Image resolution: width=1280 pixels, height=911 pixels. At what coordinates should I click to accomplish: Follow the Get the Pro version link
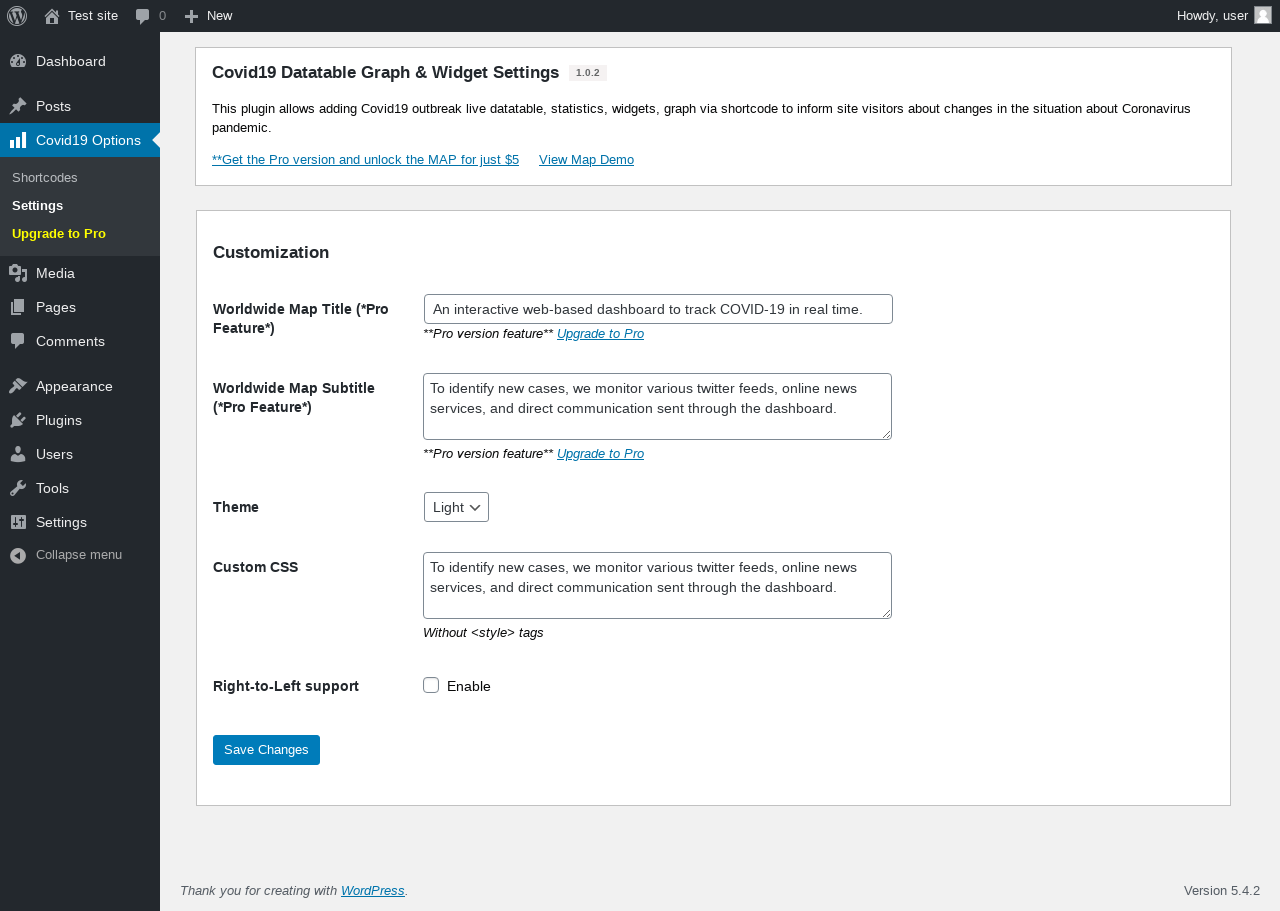365,159
